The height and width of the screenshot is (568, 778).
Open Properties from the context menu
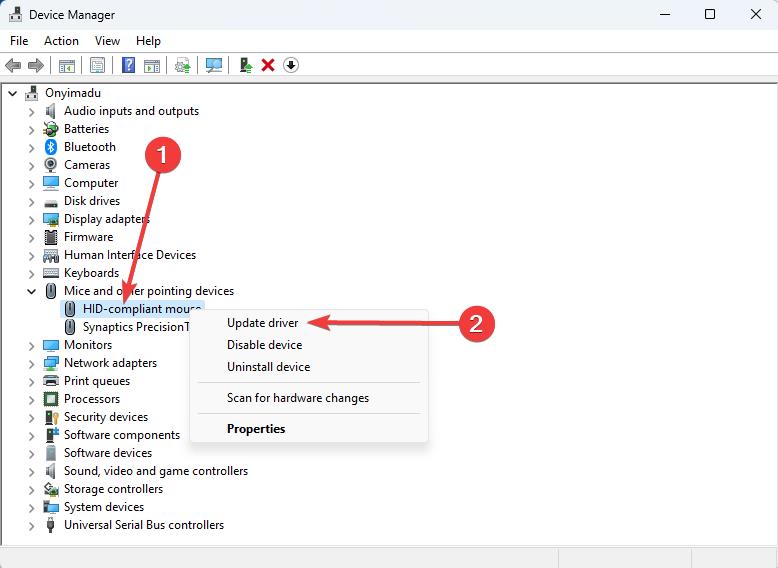pyautogui.click(x=256, y=429)
